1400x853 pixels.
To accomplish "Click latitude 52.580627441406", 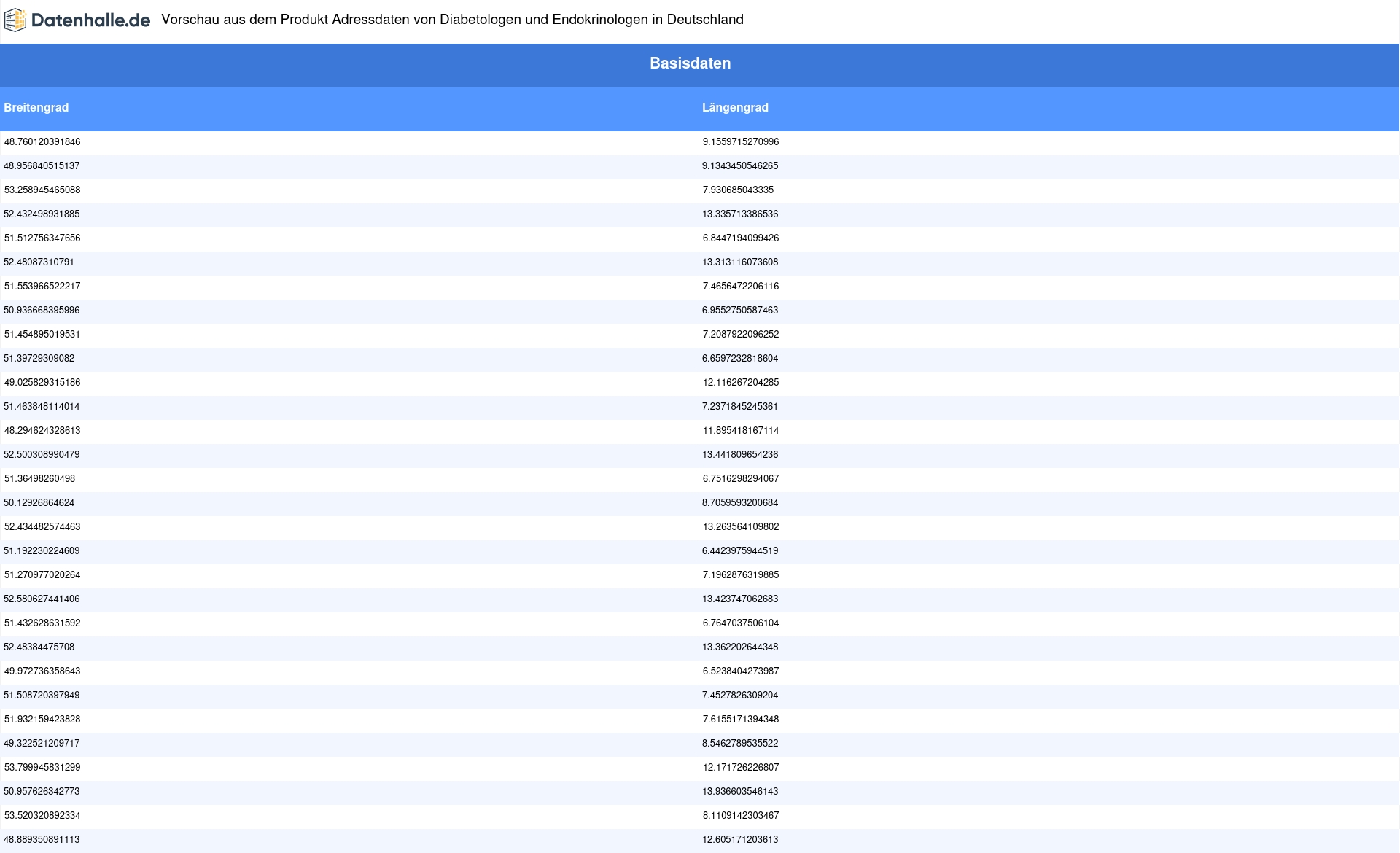I will point(42,599).
